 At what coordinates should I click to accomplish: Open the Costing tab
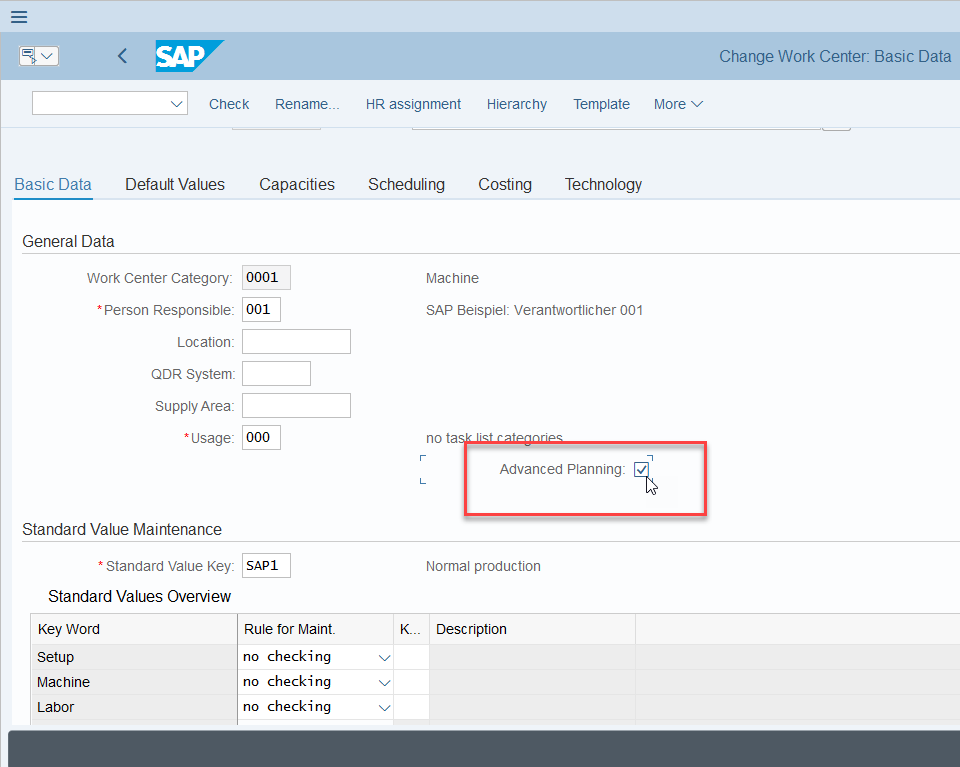tap(505, 184)
